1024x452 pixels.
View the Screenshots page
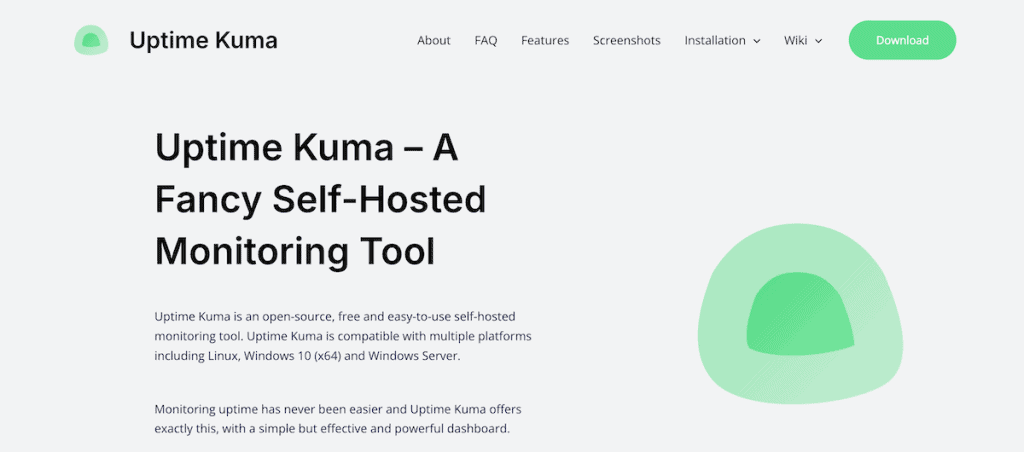pyautogui.click(x=626, y=40)
